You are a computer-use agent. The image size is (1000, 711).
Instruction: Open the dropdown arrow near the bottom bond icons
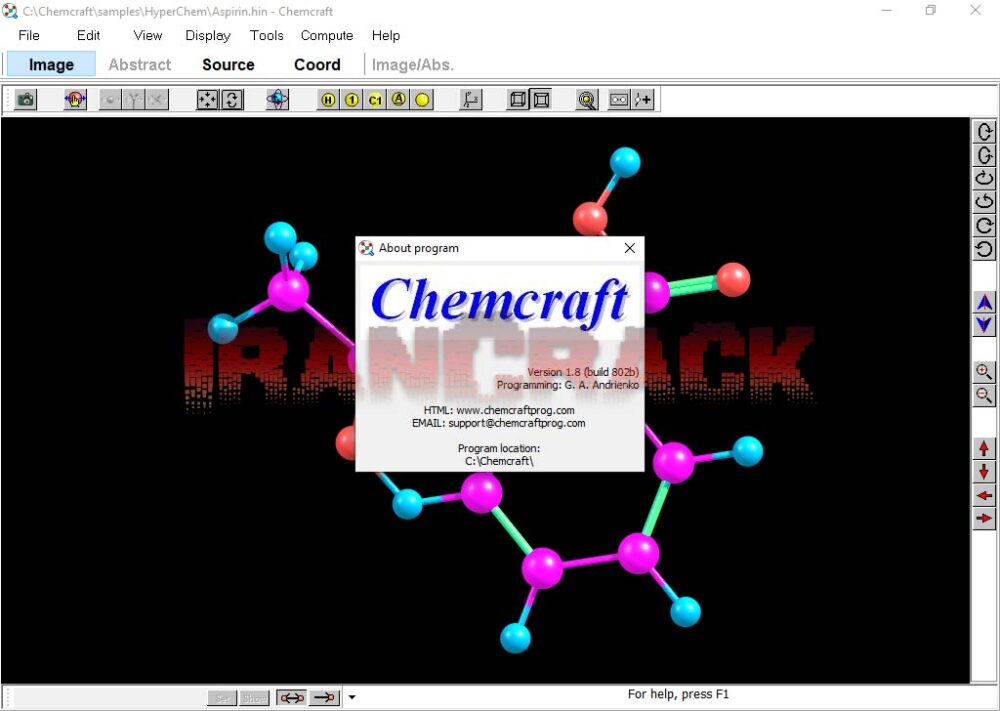click(x=352, y=697)
